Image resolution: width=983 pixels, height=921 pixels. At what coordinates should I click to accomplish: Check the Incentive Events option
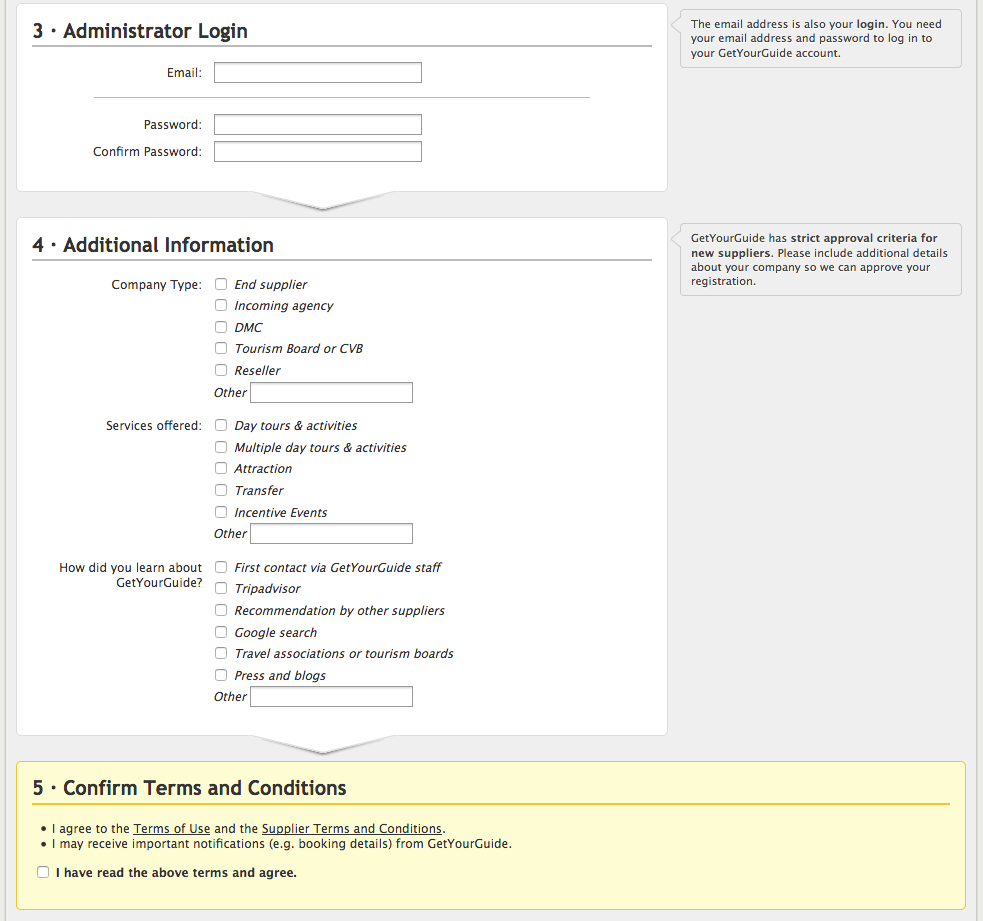click(x=222, y=512)
